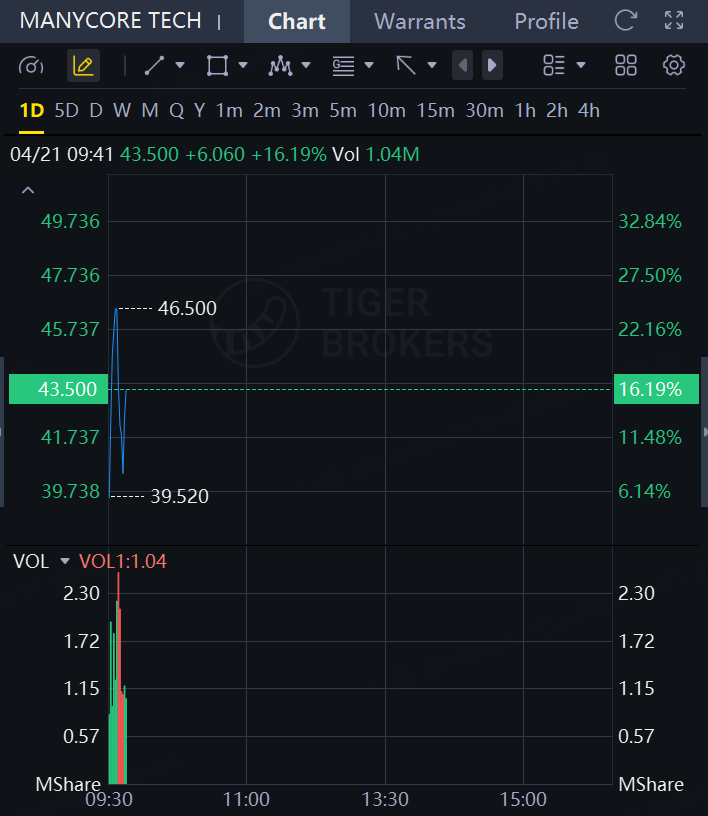Click the 43.500 current price label
Image resolution: width=708 pixels, height=816 pixels.
tap(59, 389)
